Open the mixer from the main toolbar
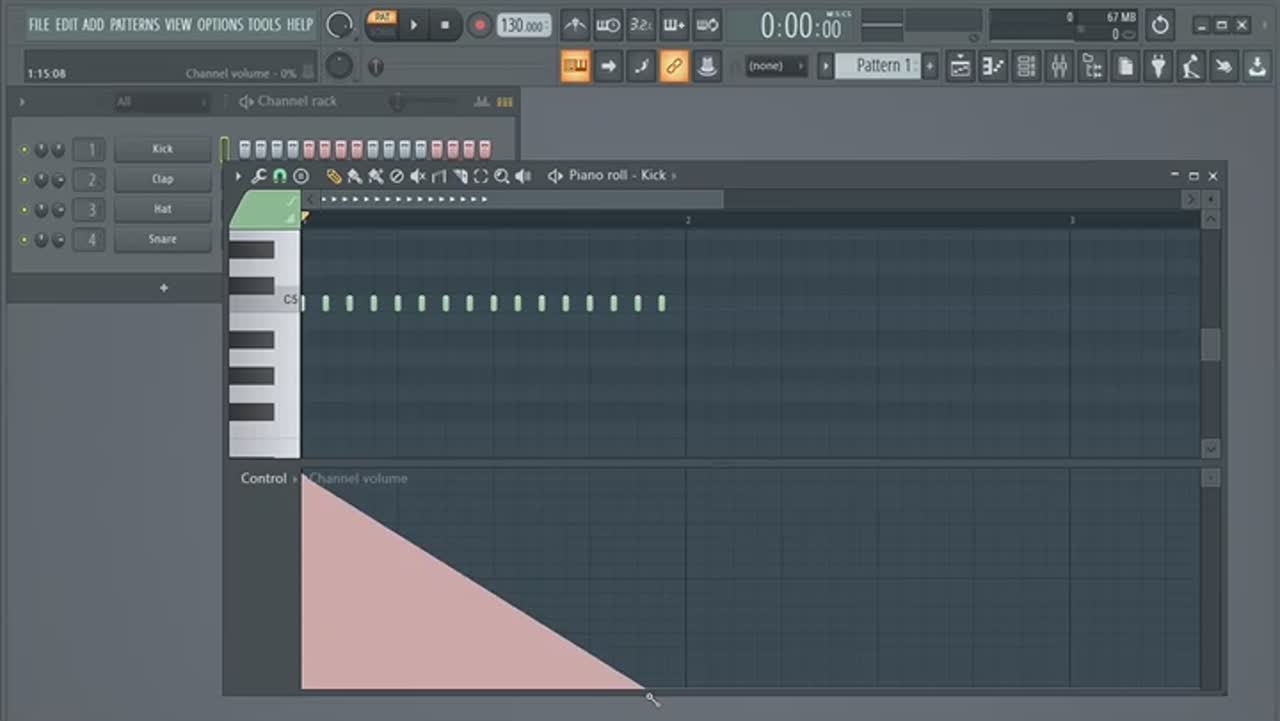This screenshot has width=1280, height=721. (x=1059, y=67)
